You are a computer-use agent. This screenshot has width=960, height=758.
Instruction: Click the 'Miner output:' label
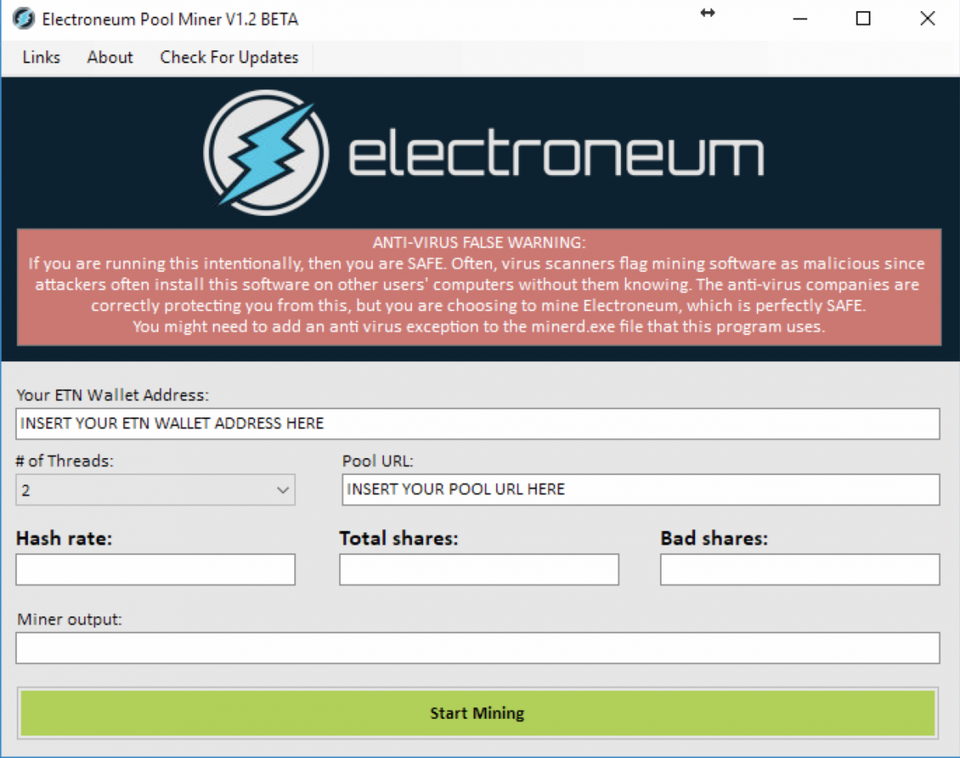[70, 619]
